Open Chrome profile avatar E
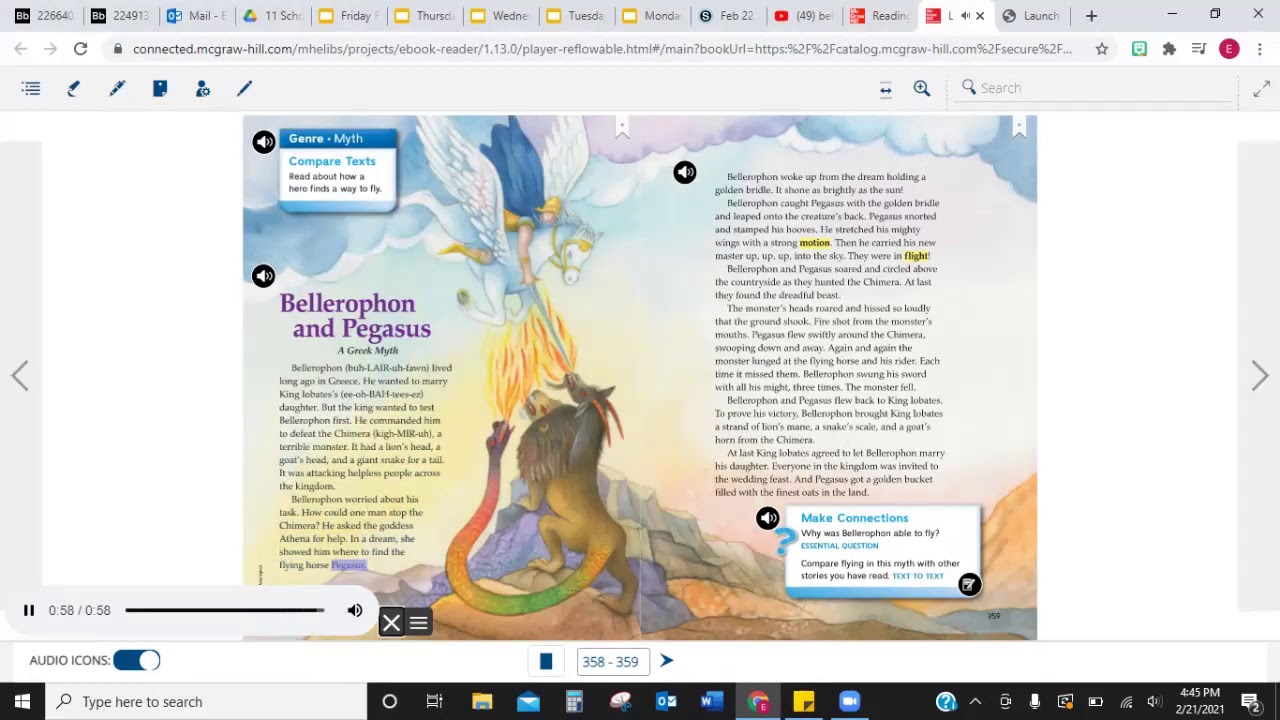1280x720 pixels. [x=1229, y=49]
